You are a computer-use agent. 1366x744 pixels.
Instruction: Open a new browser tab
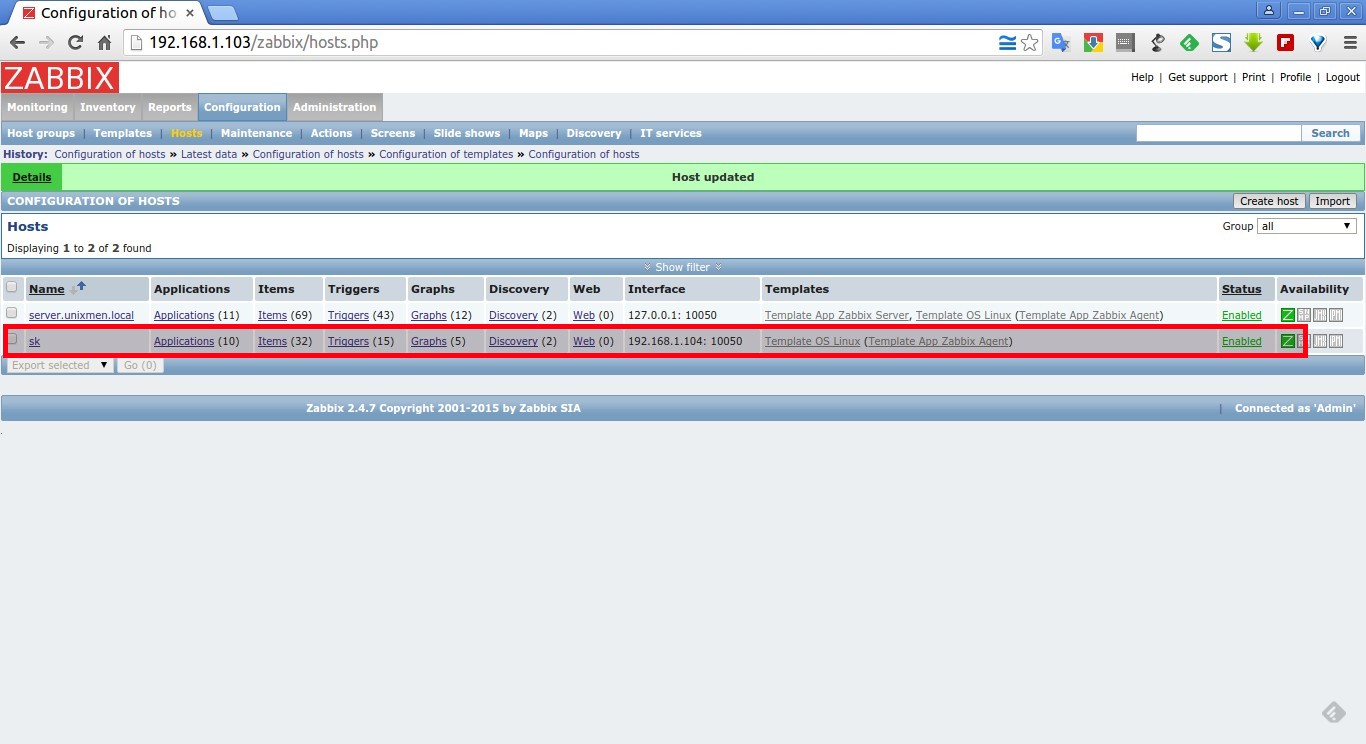click(222, 12)
